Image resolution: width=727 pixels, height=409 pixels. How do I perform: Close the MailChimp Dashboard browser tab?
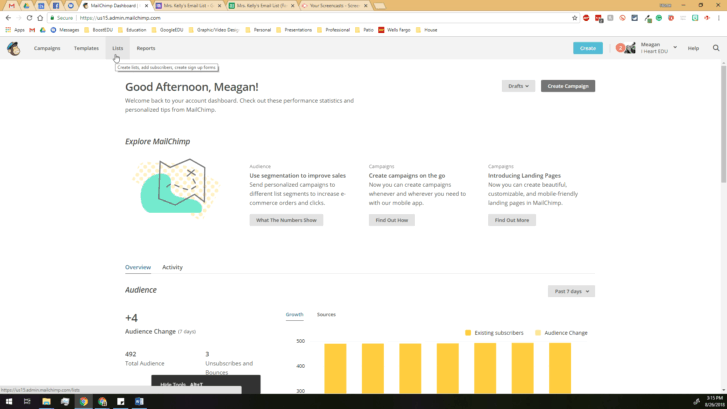147,6
